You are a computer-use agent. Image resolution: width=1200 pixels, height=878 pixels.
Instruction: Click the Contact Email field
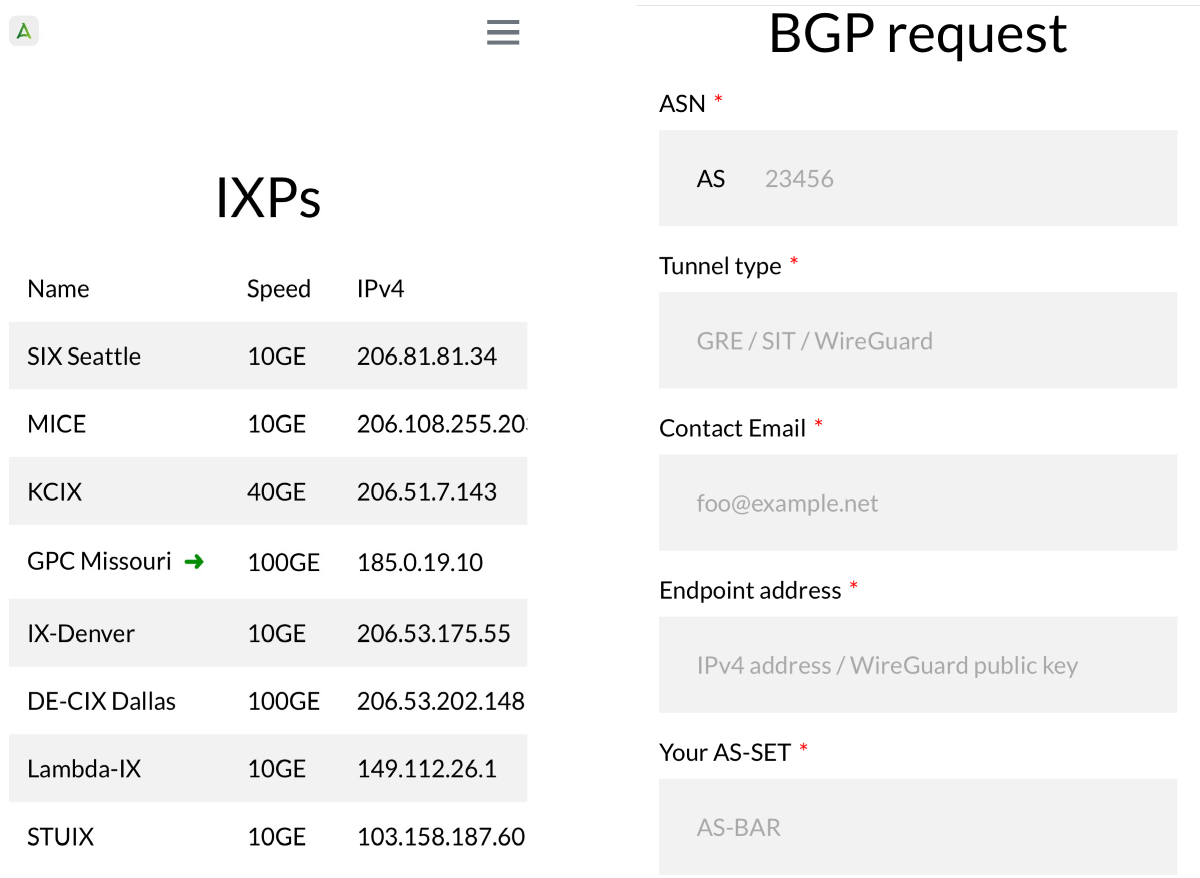coord(918,502)
